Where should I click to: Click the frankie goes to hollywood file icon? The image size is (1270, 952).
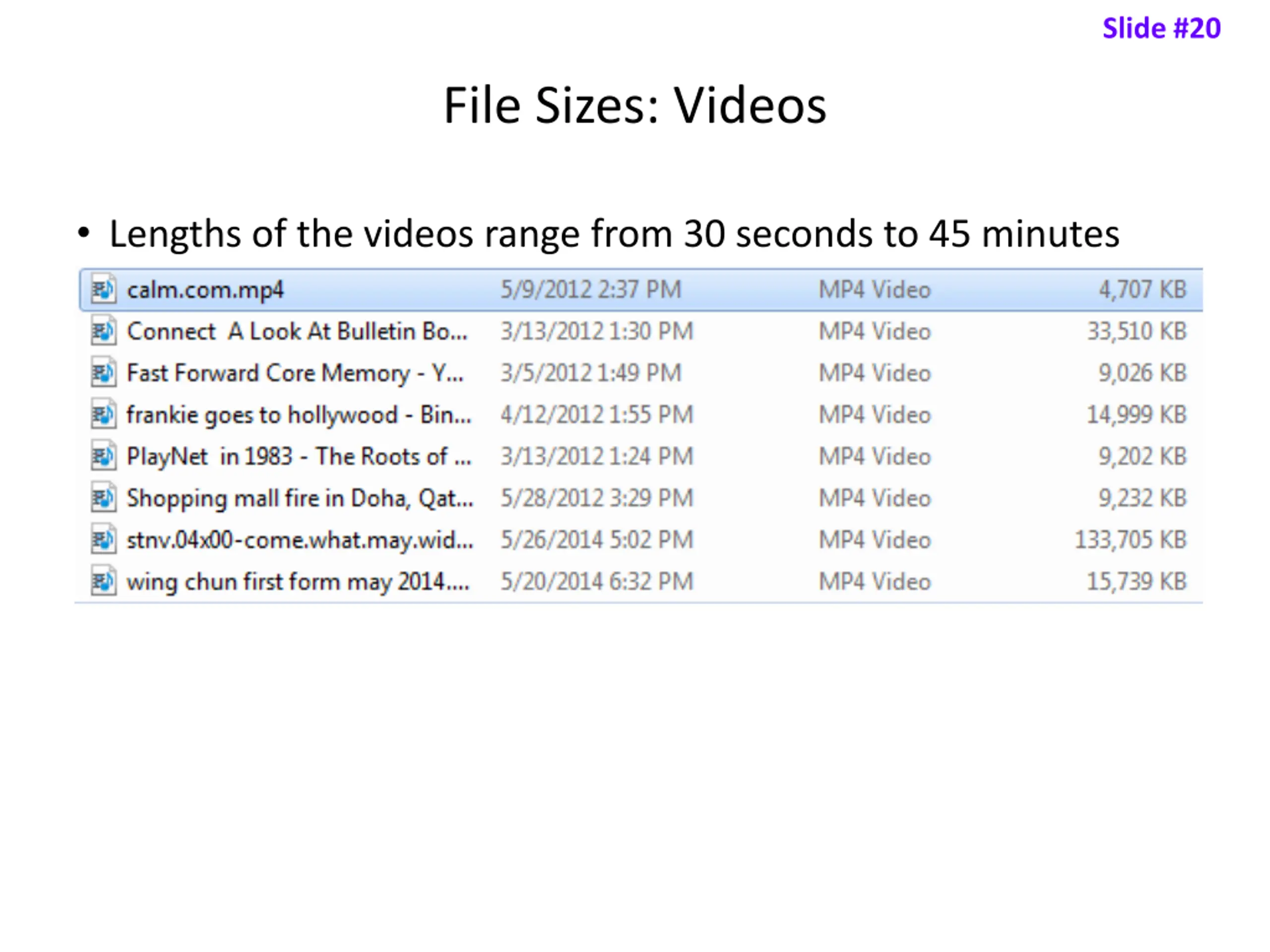point(104,415)
